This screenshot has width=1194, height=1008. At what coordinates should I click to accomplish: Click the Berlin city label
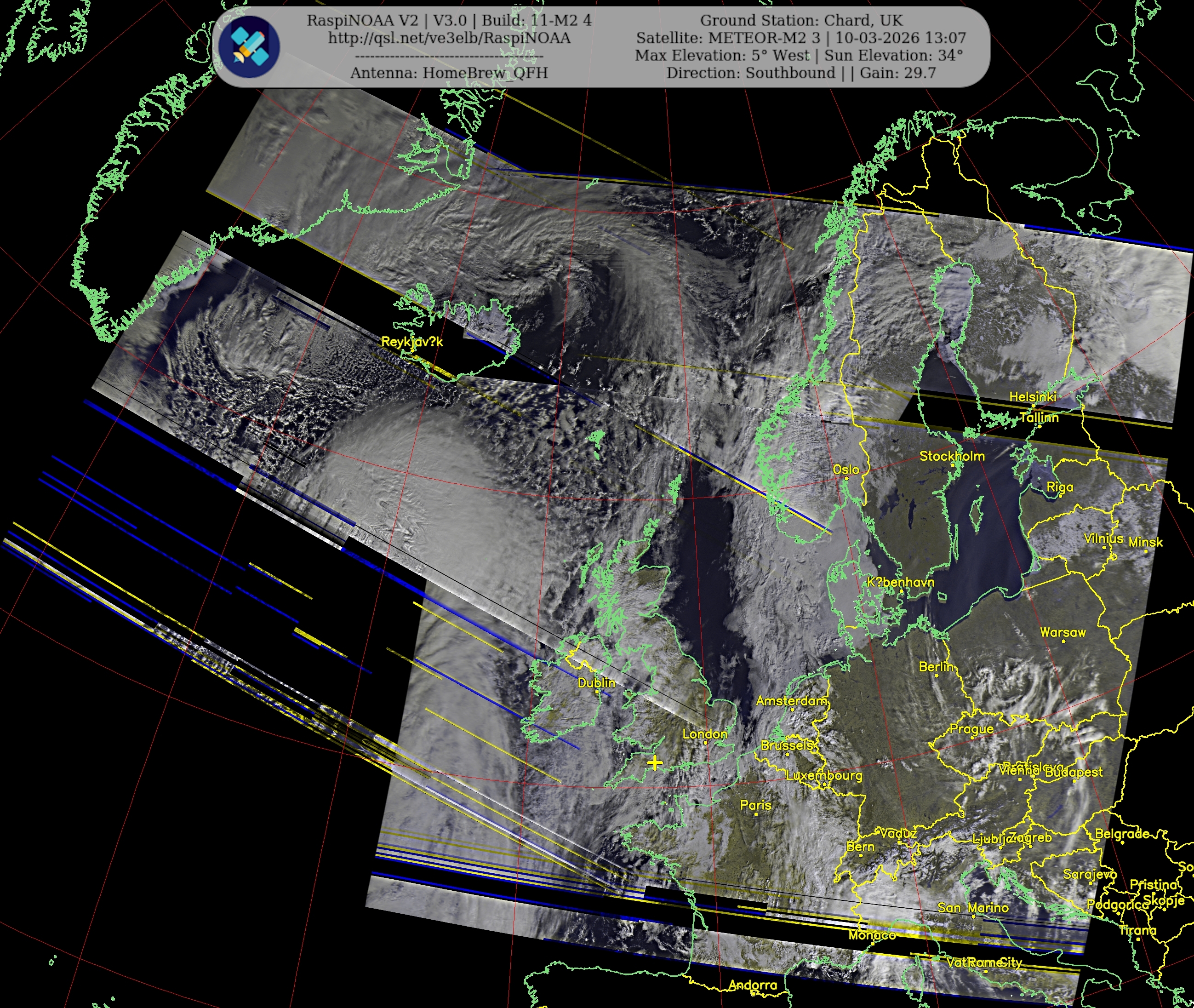(936, 666)
